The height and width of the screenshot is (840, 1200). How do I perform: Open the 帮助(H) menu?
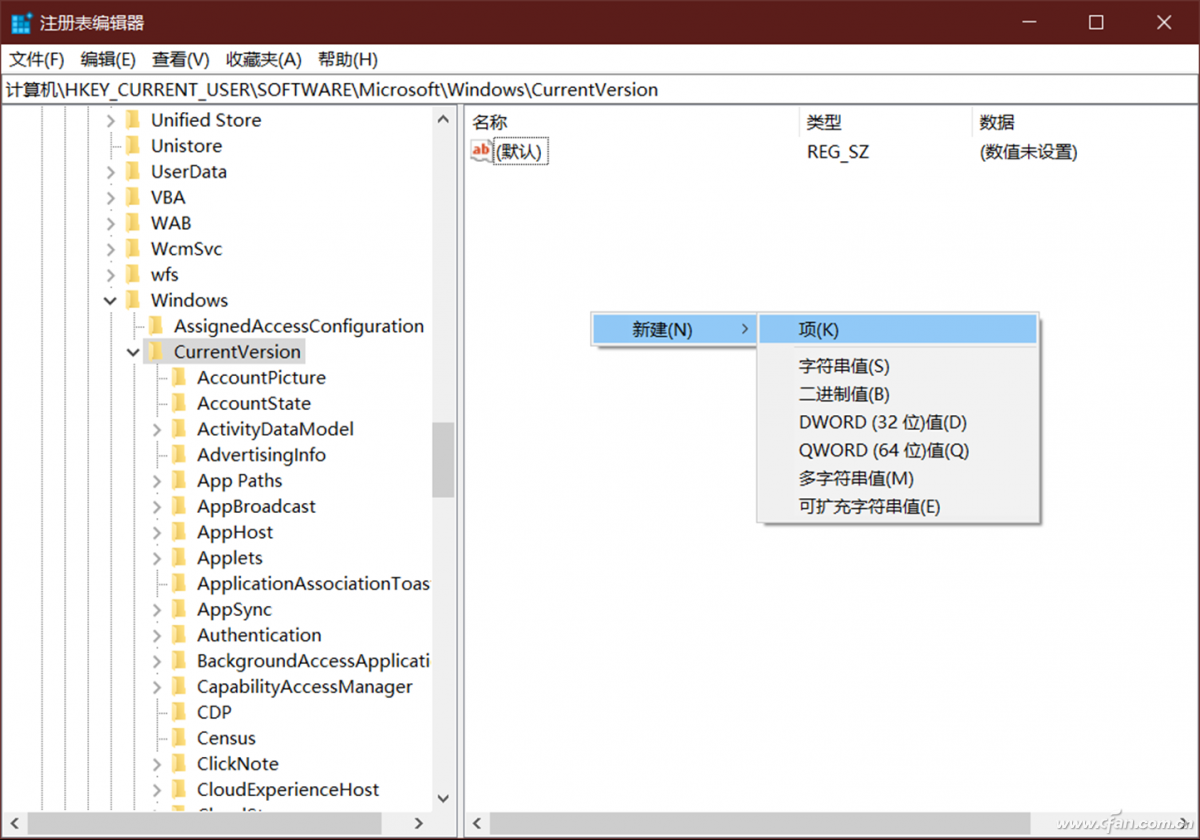[x=348, y=60]
